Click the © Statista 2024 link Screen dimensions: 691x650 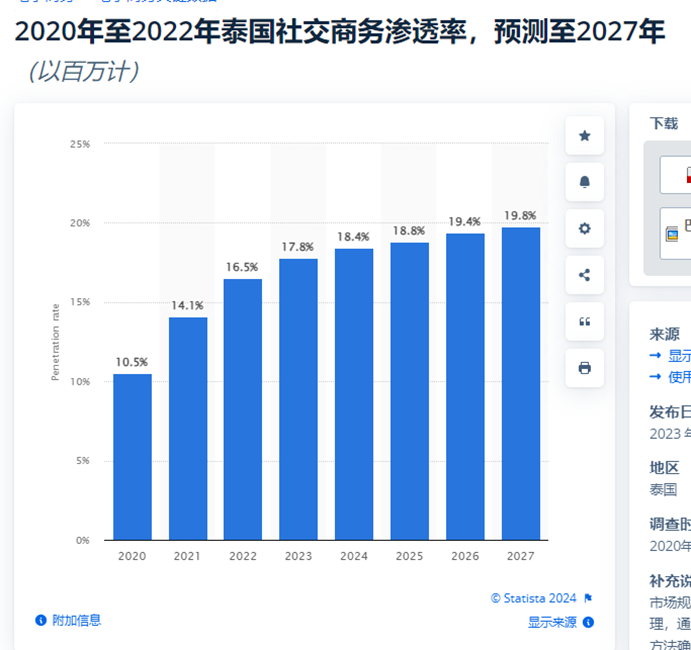coord(533,598)
